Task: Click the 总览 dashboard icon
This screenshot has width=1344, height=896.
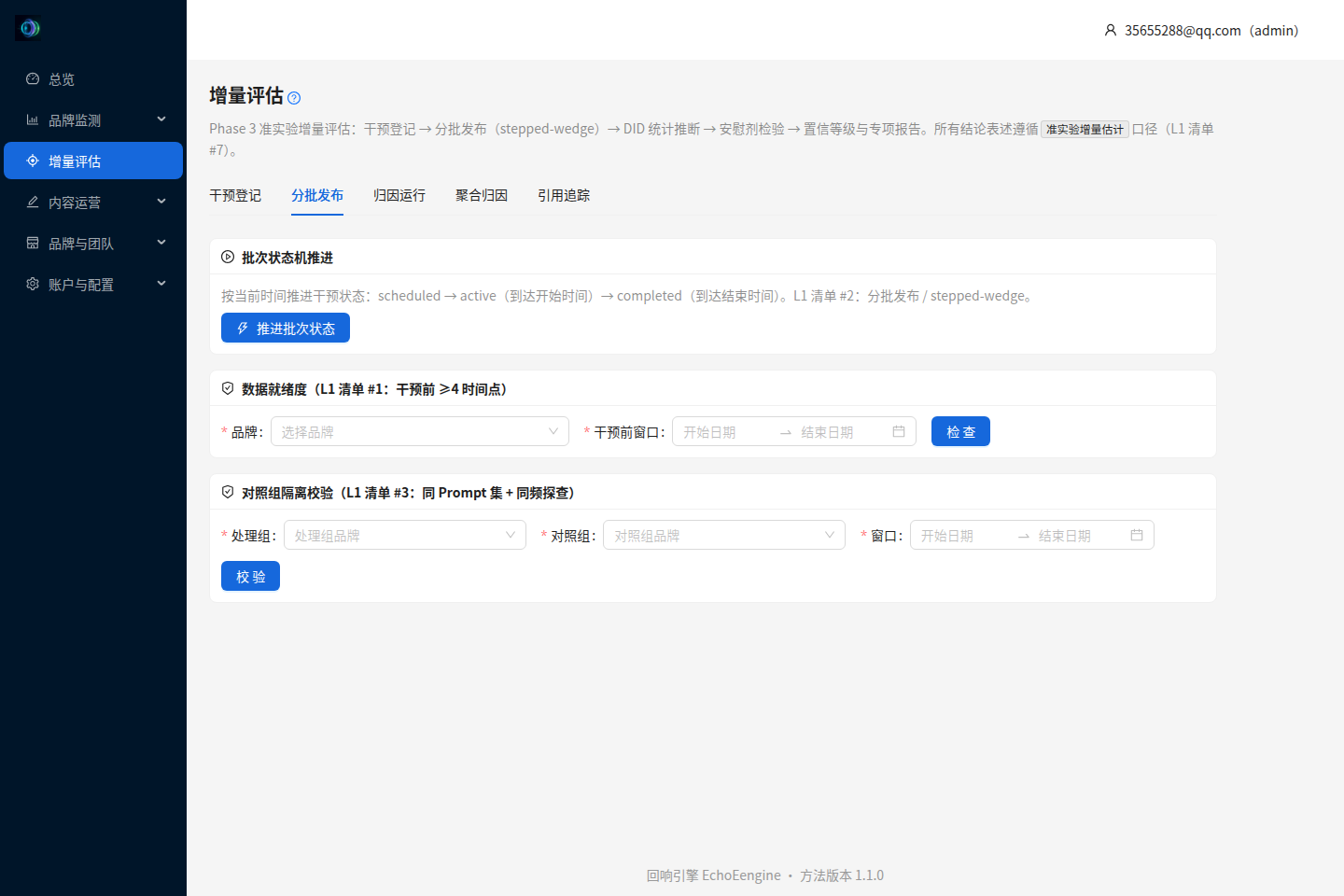Action: (x=33, y=79)
